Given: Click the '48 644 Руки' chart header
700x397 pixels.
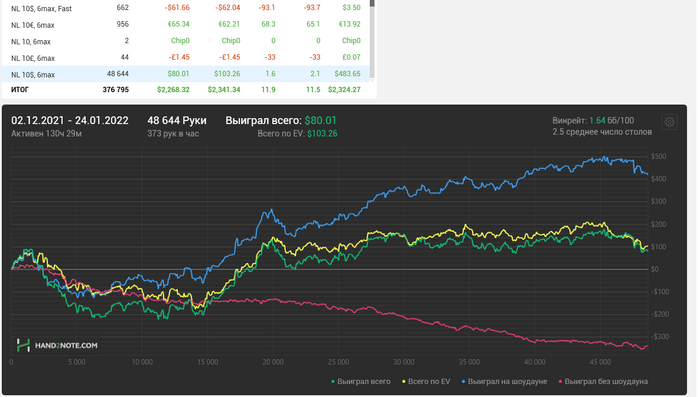Looking at the screenshot, I should pos(177,121).
